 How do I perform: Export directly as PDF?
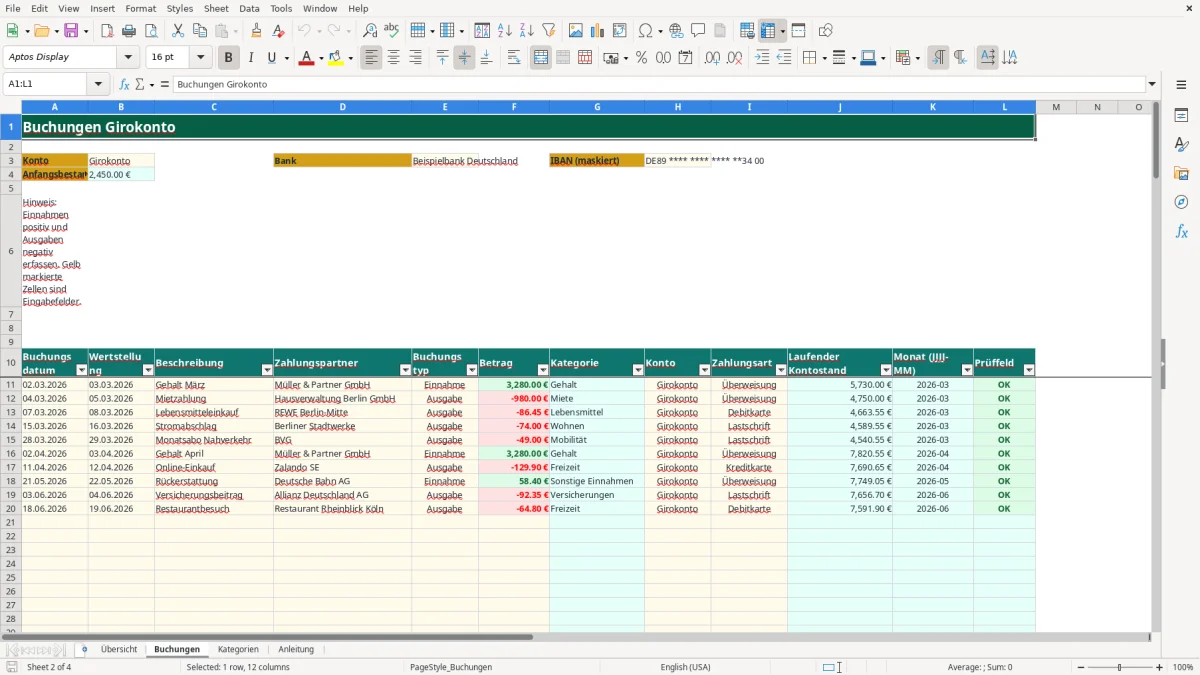pyautogui.click(x=107, y=31)
